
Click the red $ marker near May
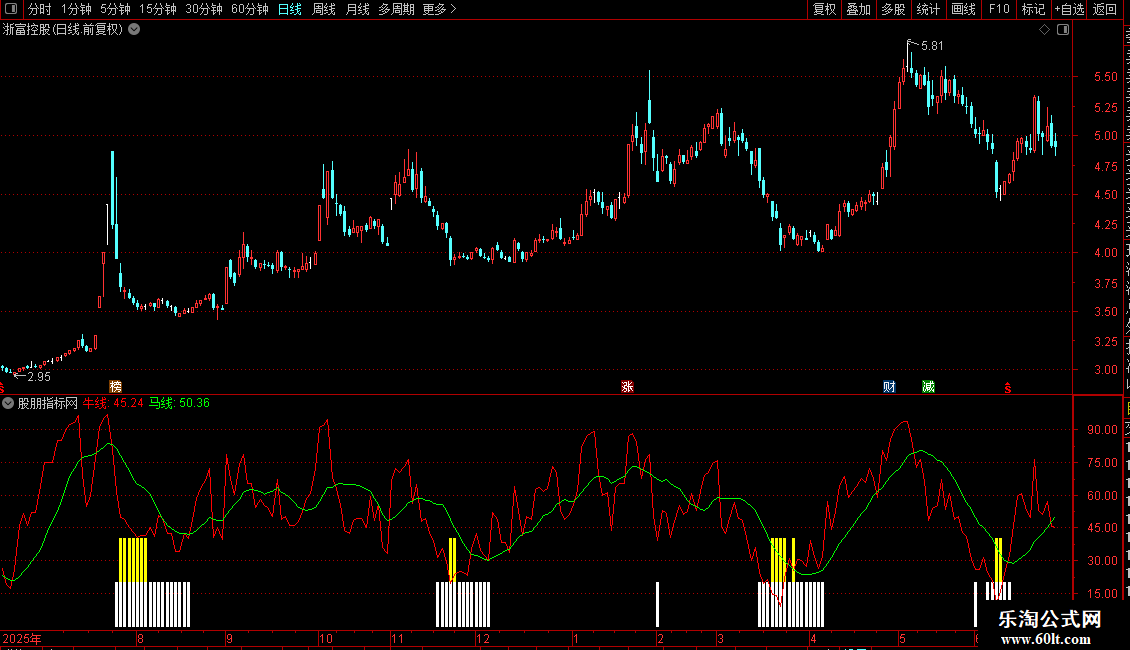pos(1007,388)
